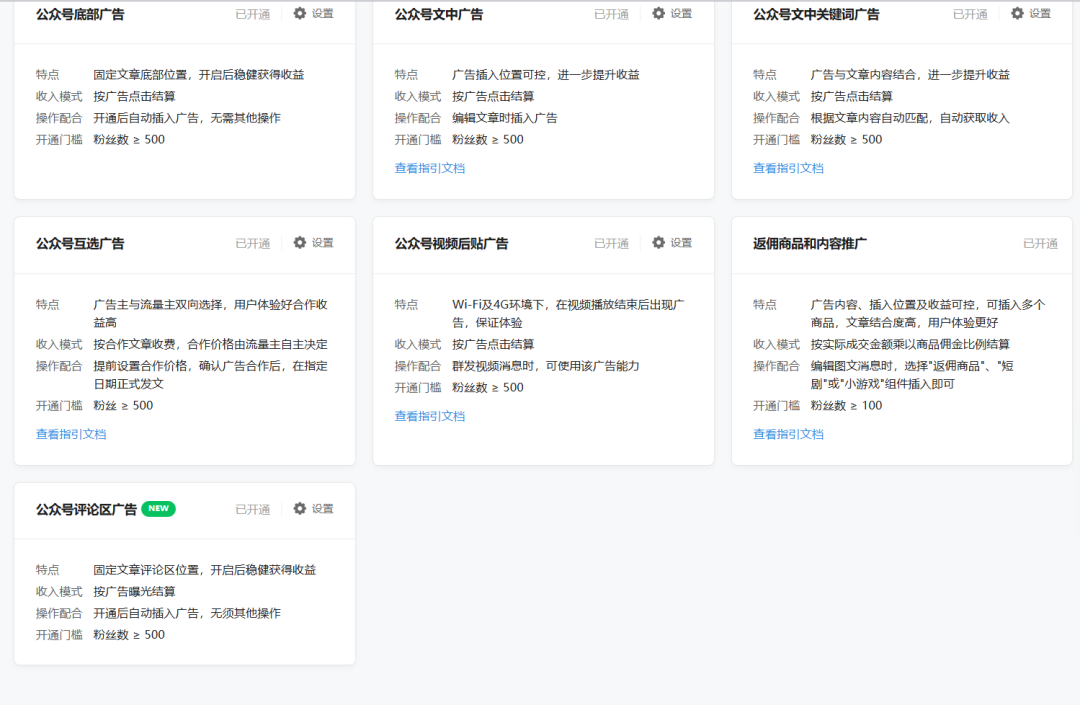
Task: Open guide document link for 公众号文中关键词广告
Action: click(x=788, y=168)
